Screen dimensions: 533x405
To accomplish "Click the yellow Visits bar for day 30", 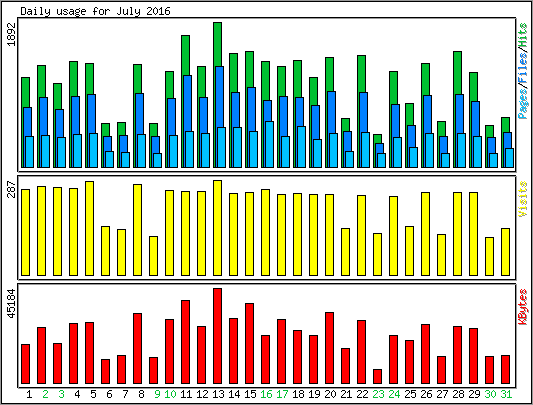I will click(489, 256).
